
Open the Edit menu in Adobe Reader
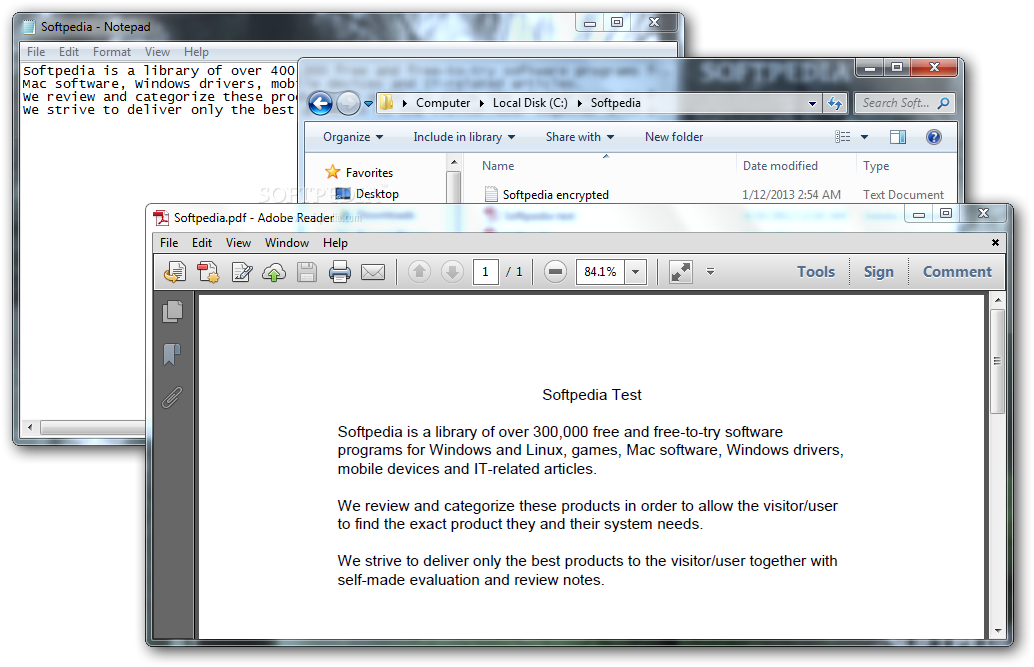[202, 243]
